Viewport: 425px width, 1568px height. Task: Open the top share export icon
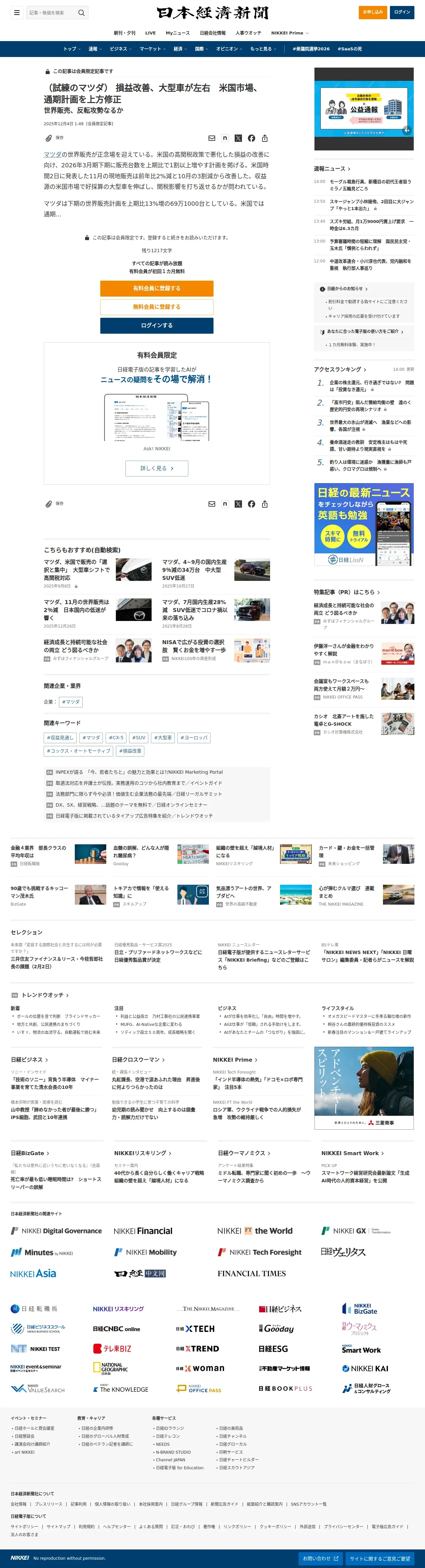pos(264,138)
